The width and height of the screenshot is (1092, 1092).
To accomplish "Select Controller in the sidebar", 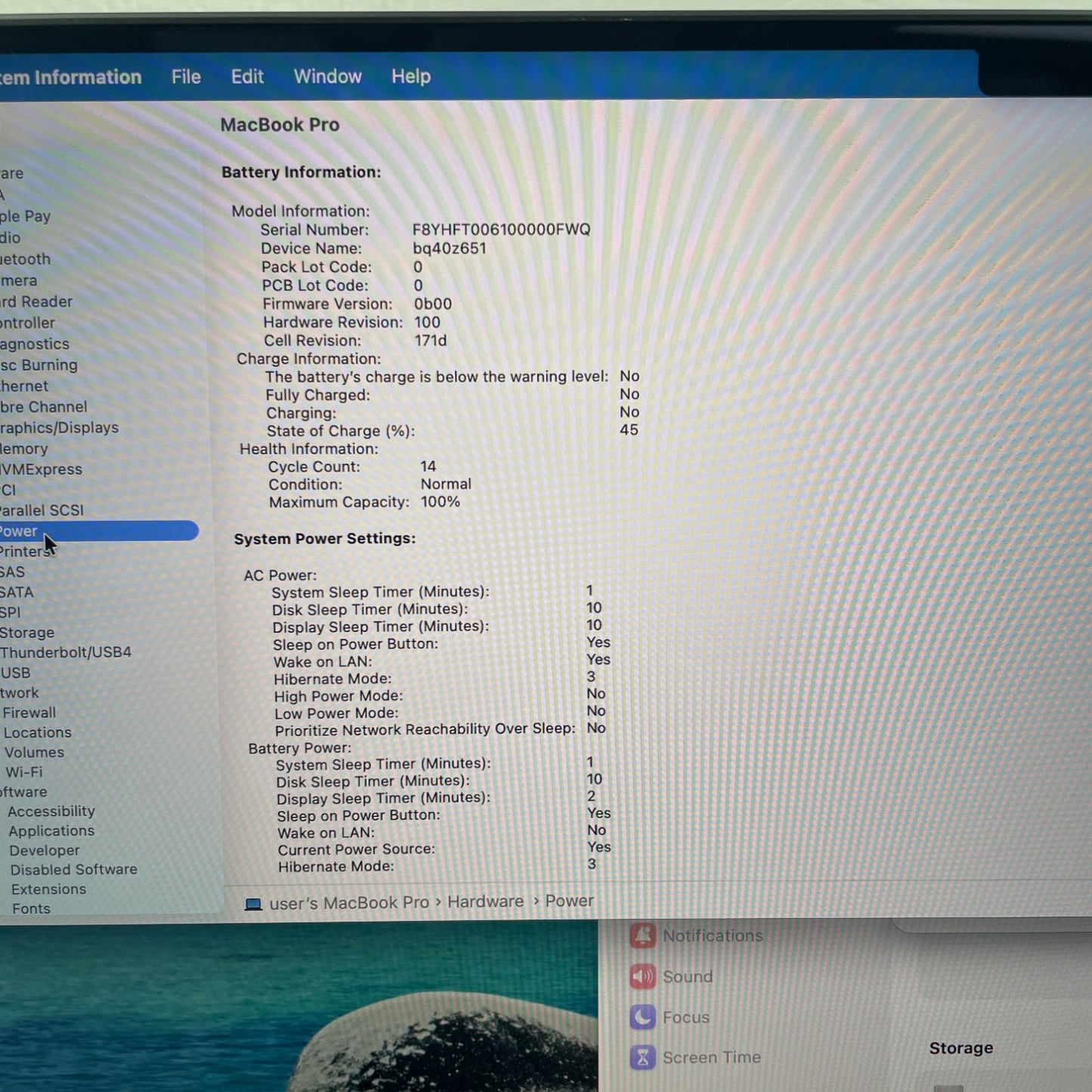I will [27, 323].
